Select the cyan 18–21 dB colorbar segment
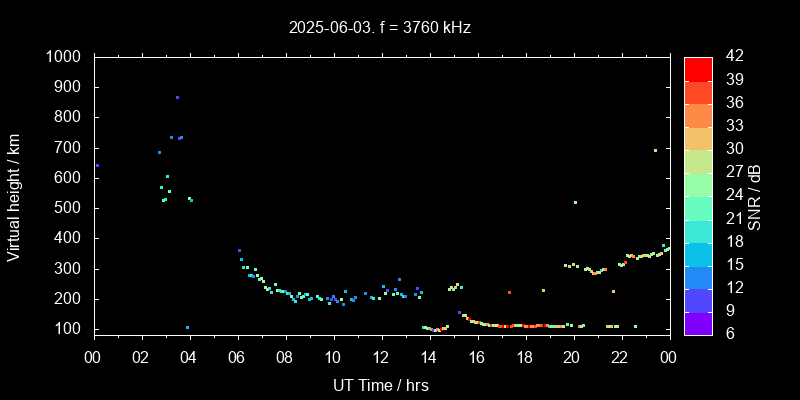 click(x=698, y=230)
